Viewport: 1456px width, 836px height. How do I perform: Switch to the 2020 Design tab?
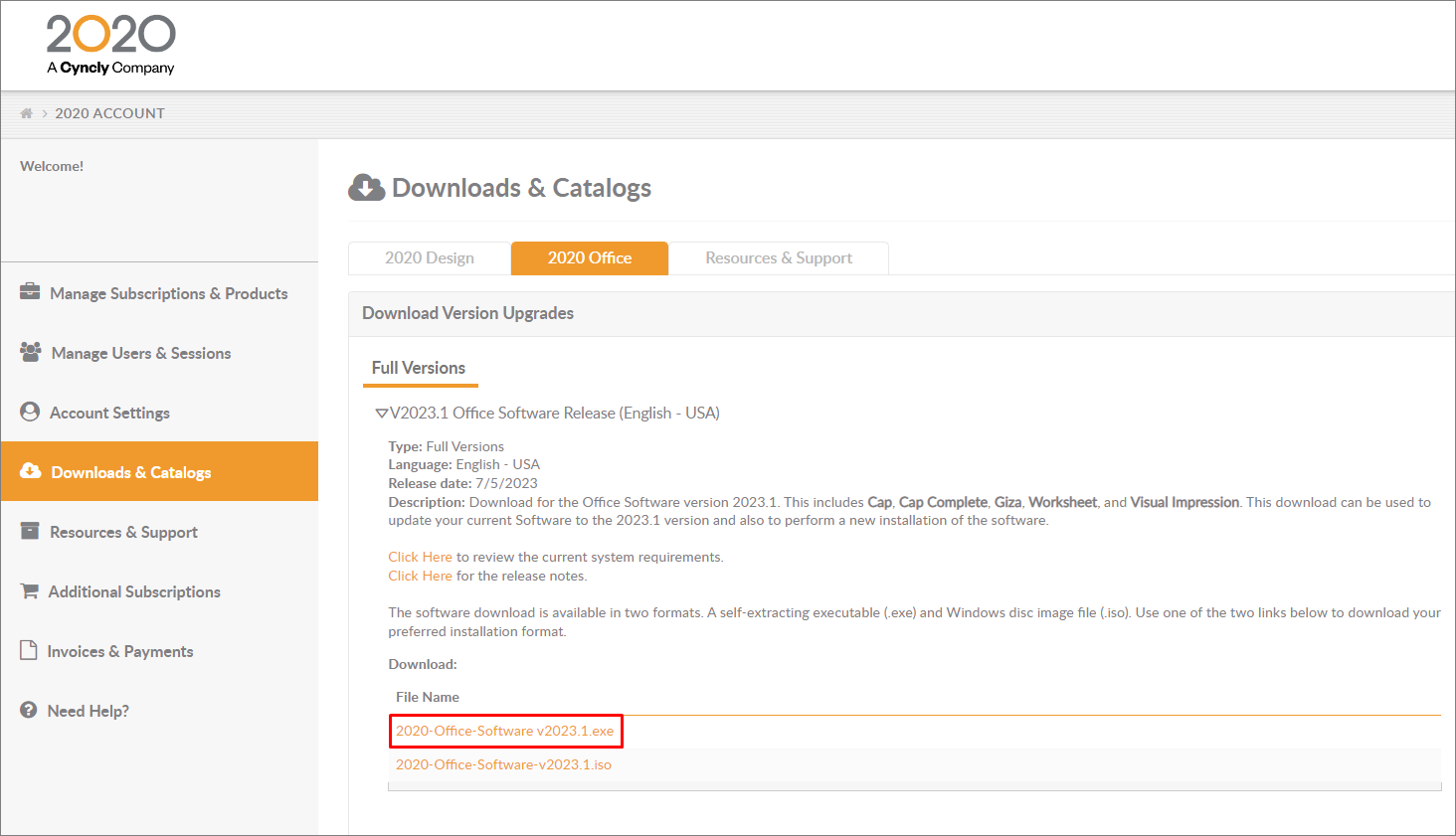(430, 257)
